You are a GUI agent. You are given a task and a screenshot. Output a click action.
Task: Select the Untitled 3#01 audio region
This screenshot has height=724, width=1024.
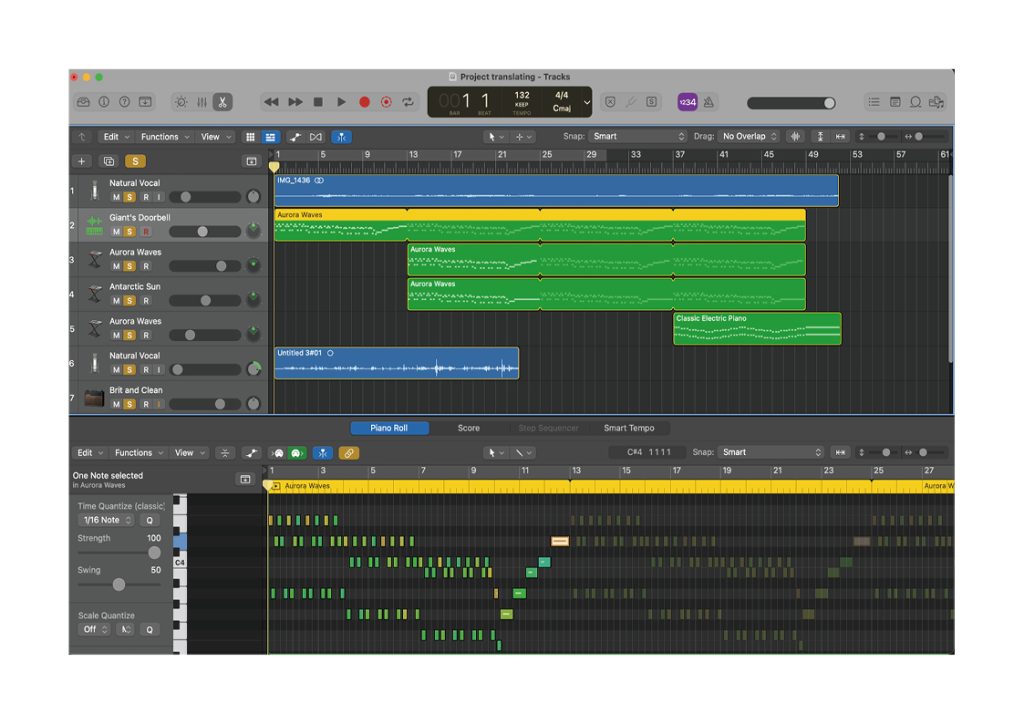pyautogui.click(x=396, y=363)
